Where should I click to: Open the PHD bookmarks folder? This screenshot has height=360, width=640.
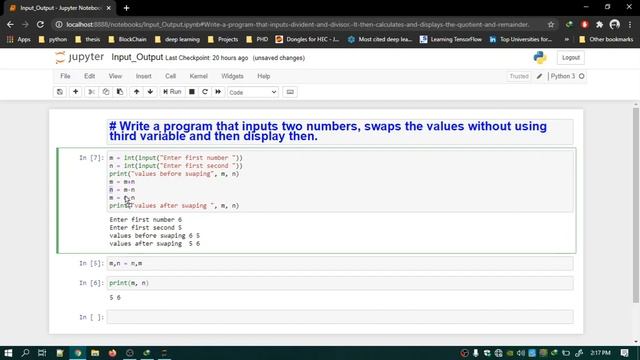257,40
